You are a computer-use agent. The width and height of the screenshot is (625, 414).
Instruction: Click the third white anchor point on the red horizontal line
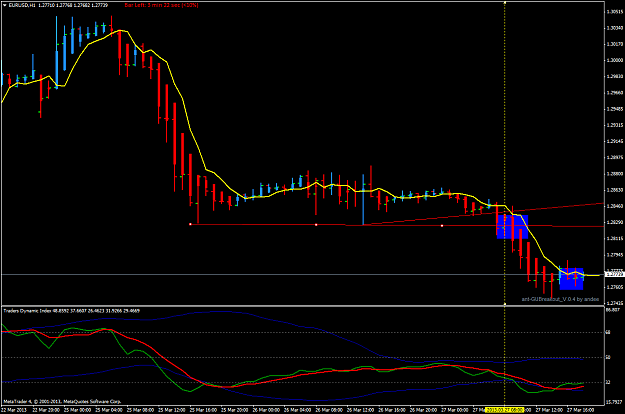click(x=442, y=226)
